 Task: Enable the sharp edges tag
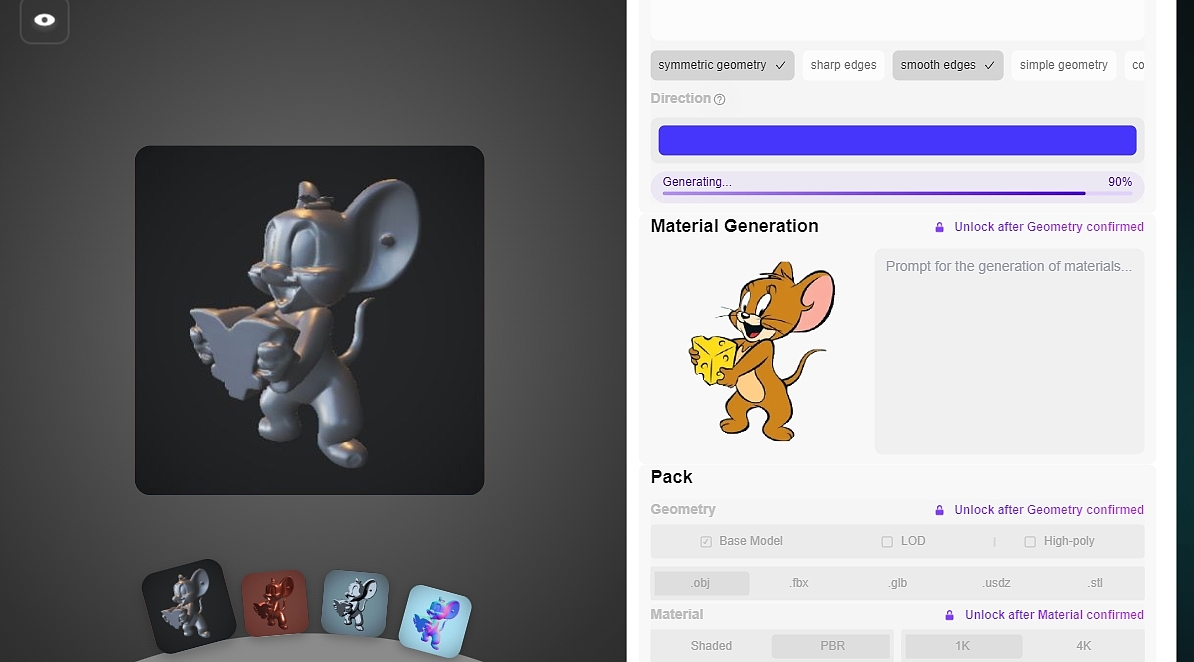843,65
